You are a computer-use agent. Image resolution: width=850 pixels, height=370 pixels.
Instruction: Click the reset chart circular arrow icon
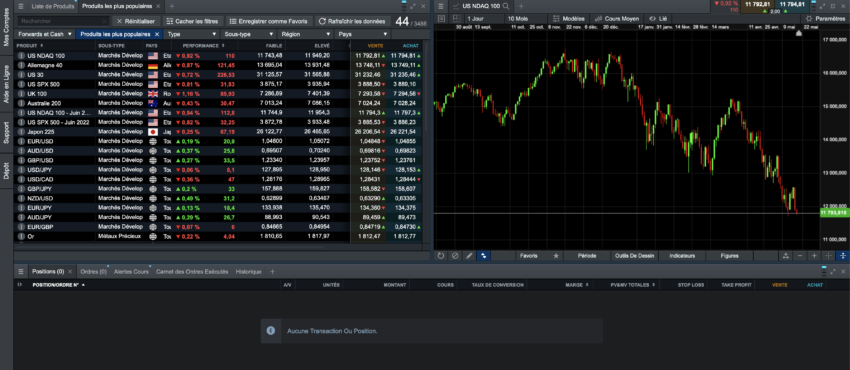tap(441, 256)
